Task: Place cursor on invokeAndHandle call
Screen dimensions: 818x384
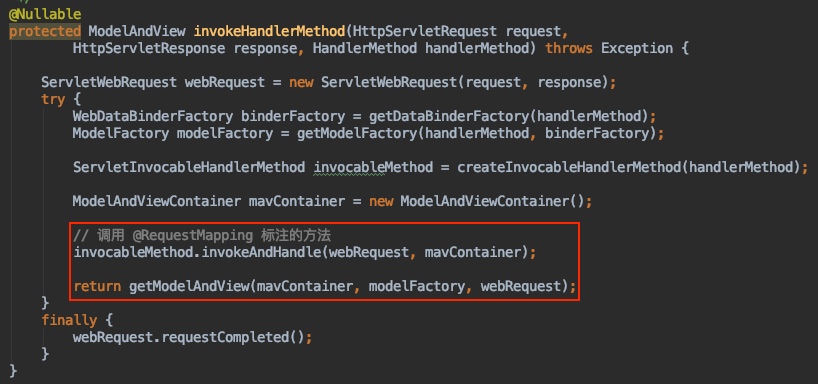Action: pyautogui.click(x=261, y=253)
